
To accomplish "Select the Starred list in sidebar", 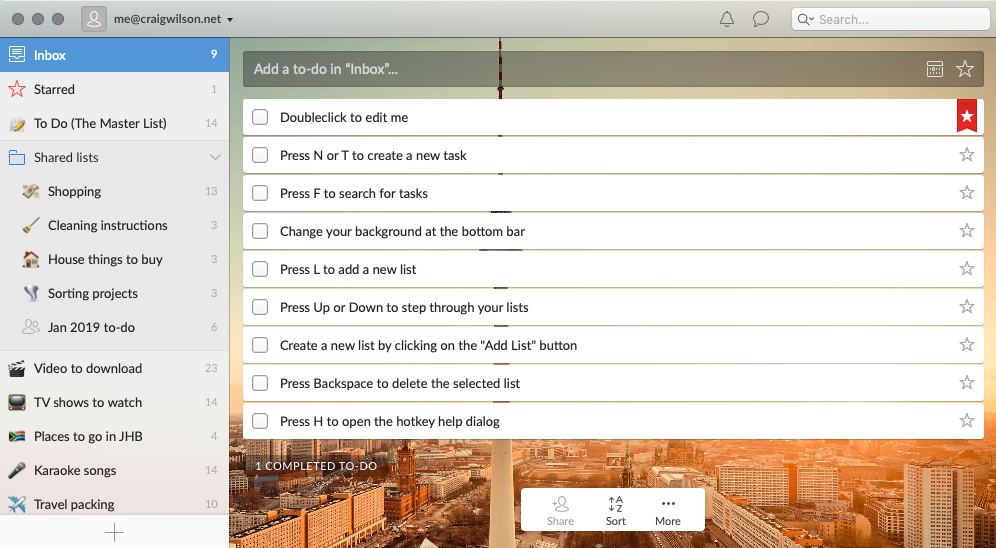I will (x=54, y=89).
